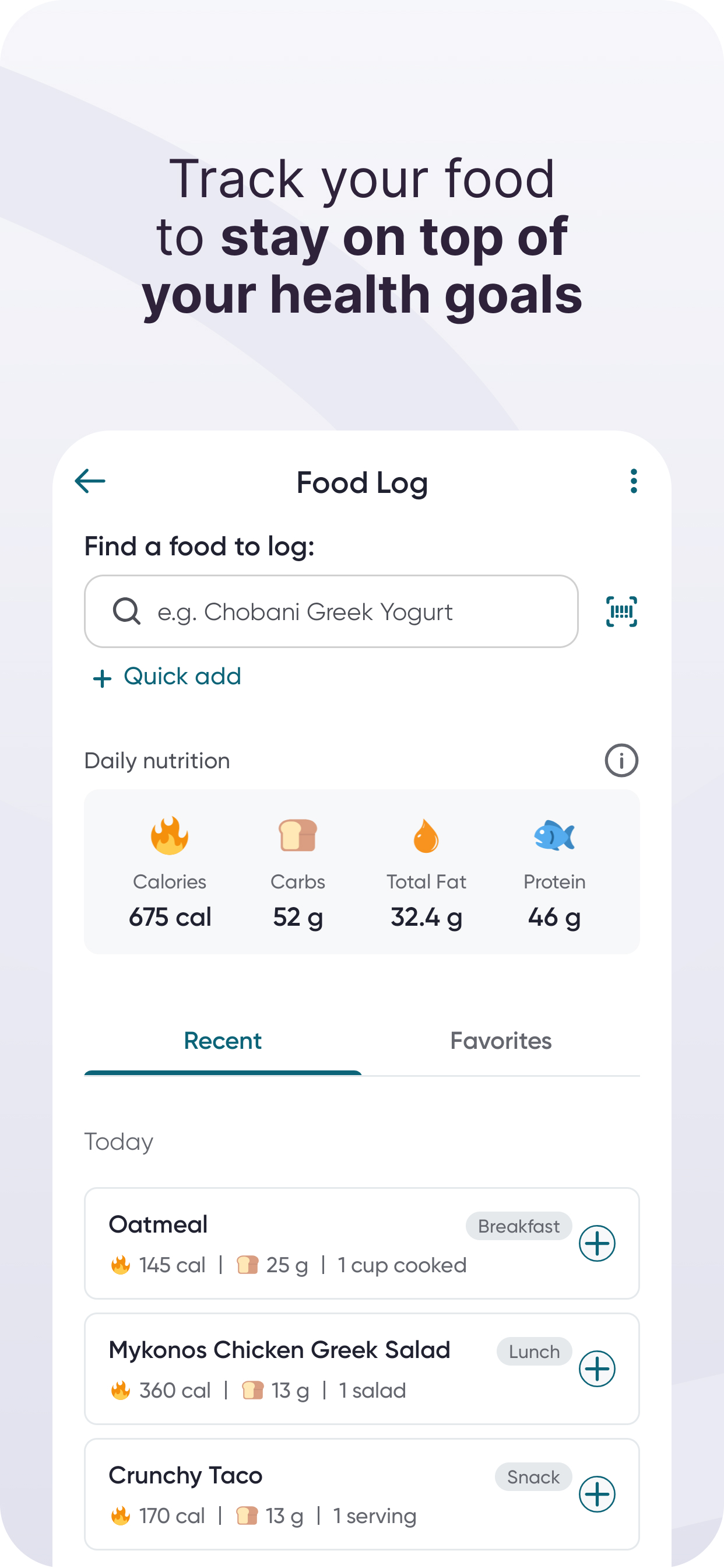Select the Lunch tag on Greek Salad

[x=534, y=1352]
